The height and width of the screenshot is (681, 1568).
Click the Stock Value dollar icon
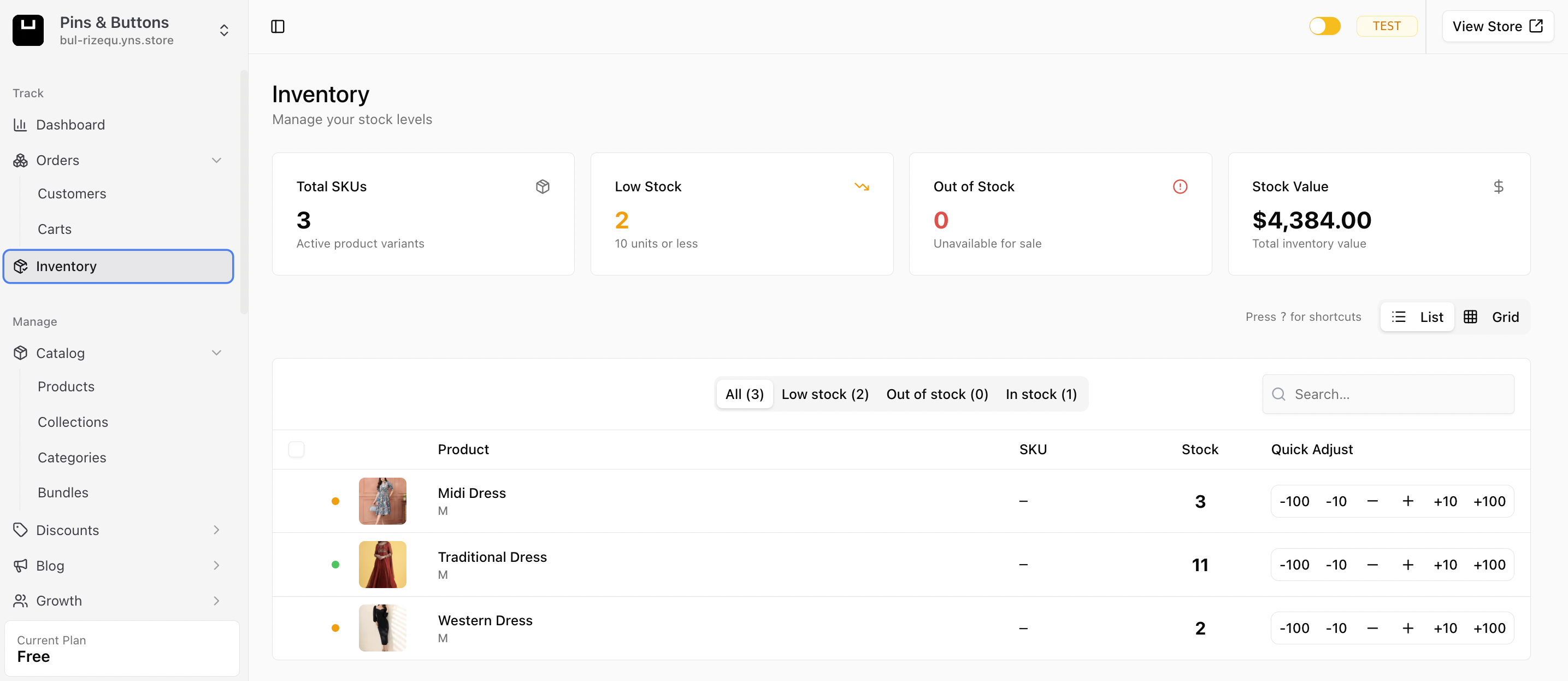click(1498, 186)
